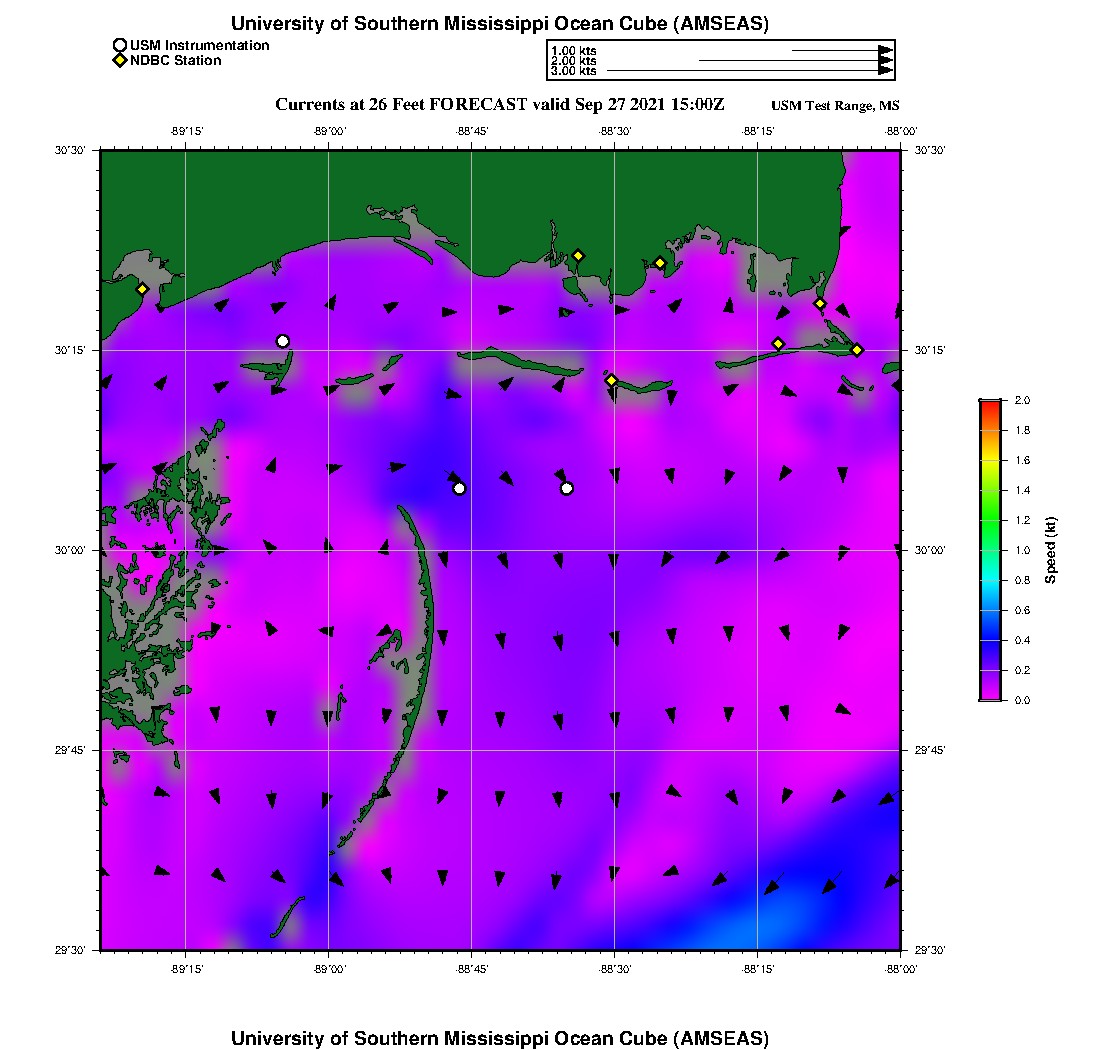Click the 1.00 kts arrow scale label
The height and width of the screenshot is (1050, 1100).
[x=573, y=51]
